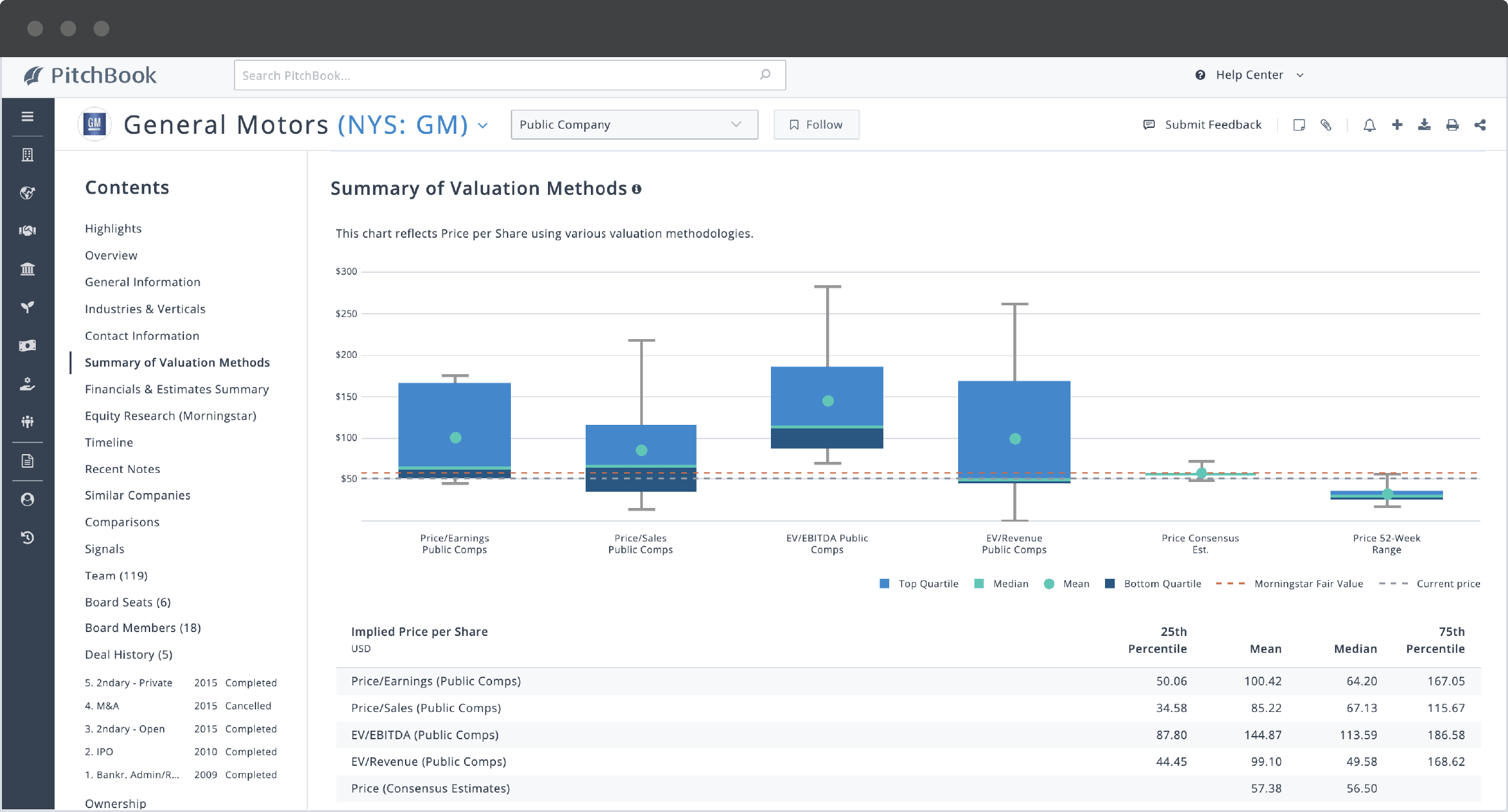Share the GM profile via share icon
The image size is (1508, 812).
[1480, 125]
